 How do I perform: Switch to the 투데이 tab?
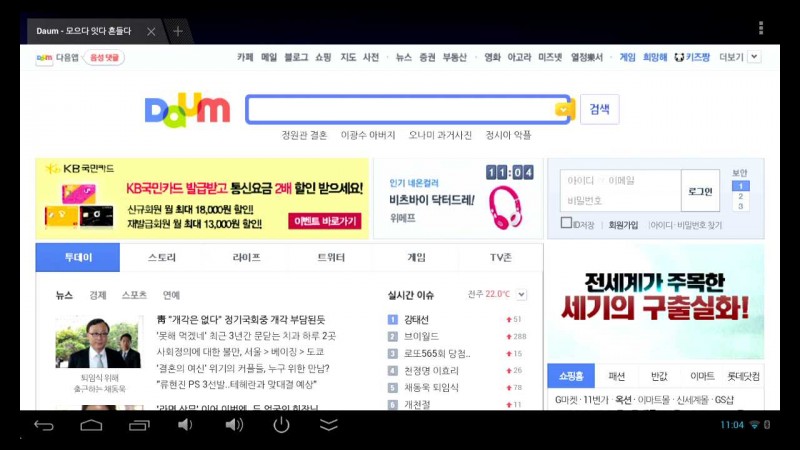78,258
